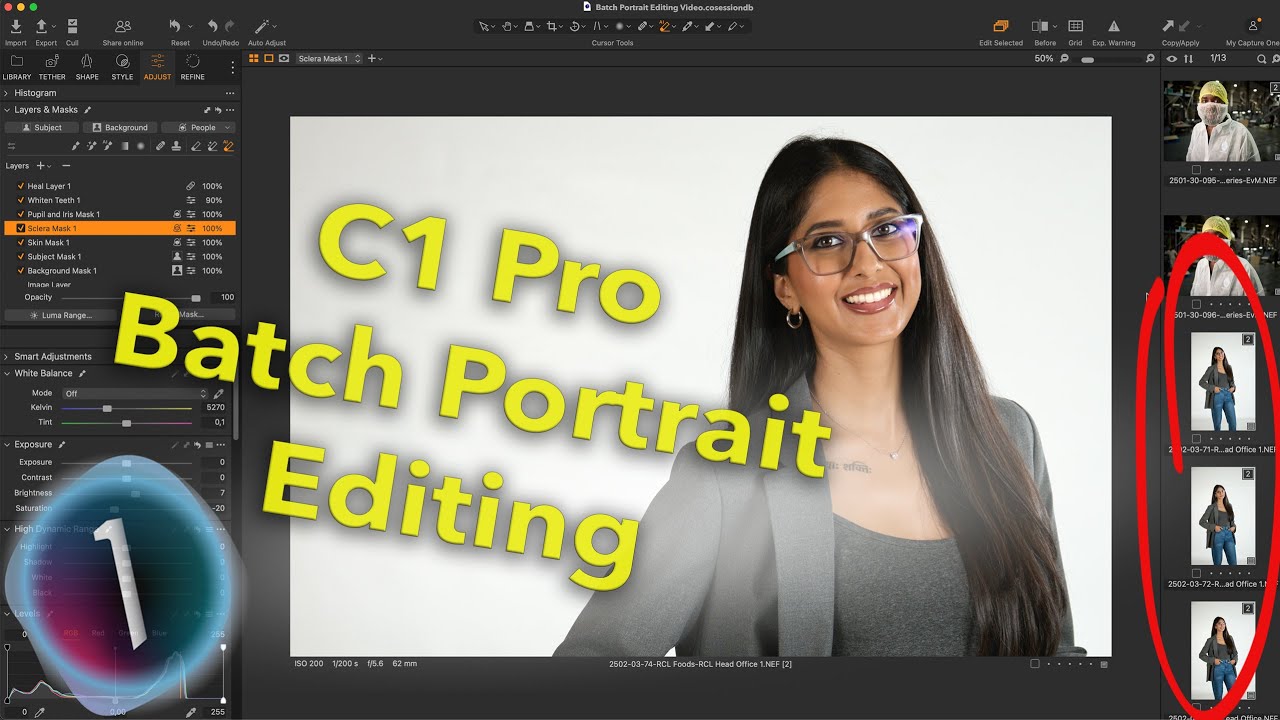Toggle the Heal Layer 1 checkmark
This screenshot has width=1280, height=720.
[21, 186]
